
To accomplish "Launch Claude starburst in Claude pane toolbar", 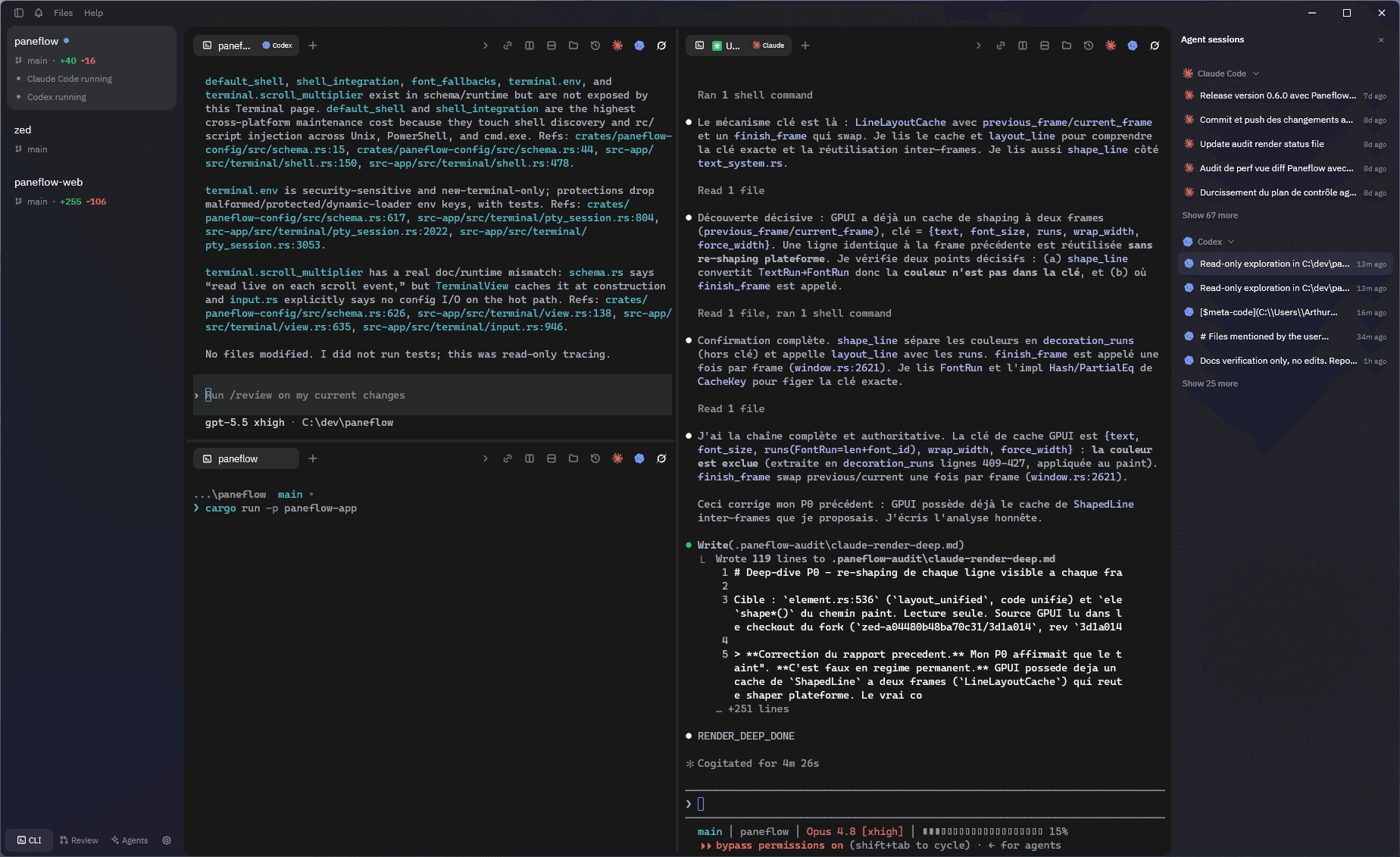I will click(x=1111, y=45).
